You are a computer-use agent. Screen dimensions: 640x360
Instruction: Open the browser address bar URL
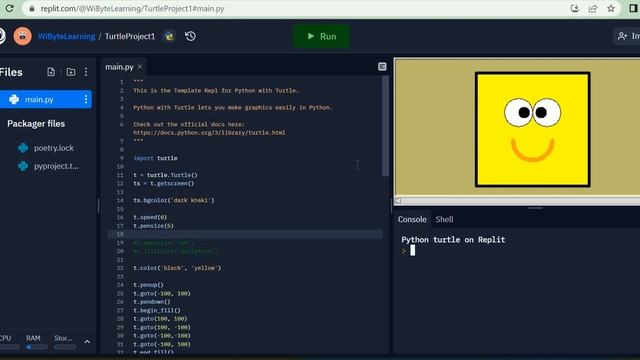point(132,8)
